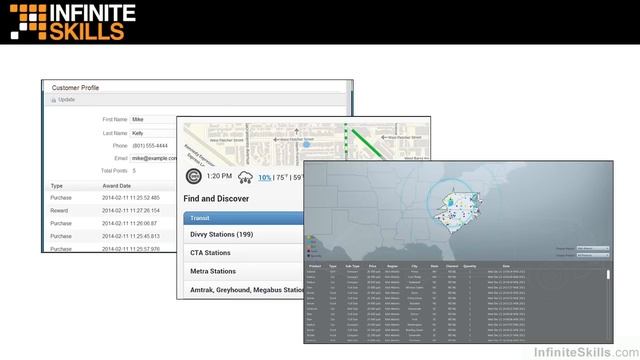Image resolution: width=640 pixels, height=360 pixels.
Task: Open Amtrak, Greyhound, Megabus Stations item
Action: [244, 289]
